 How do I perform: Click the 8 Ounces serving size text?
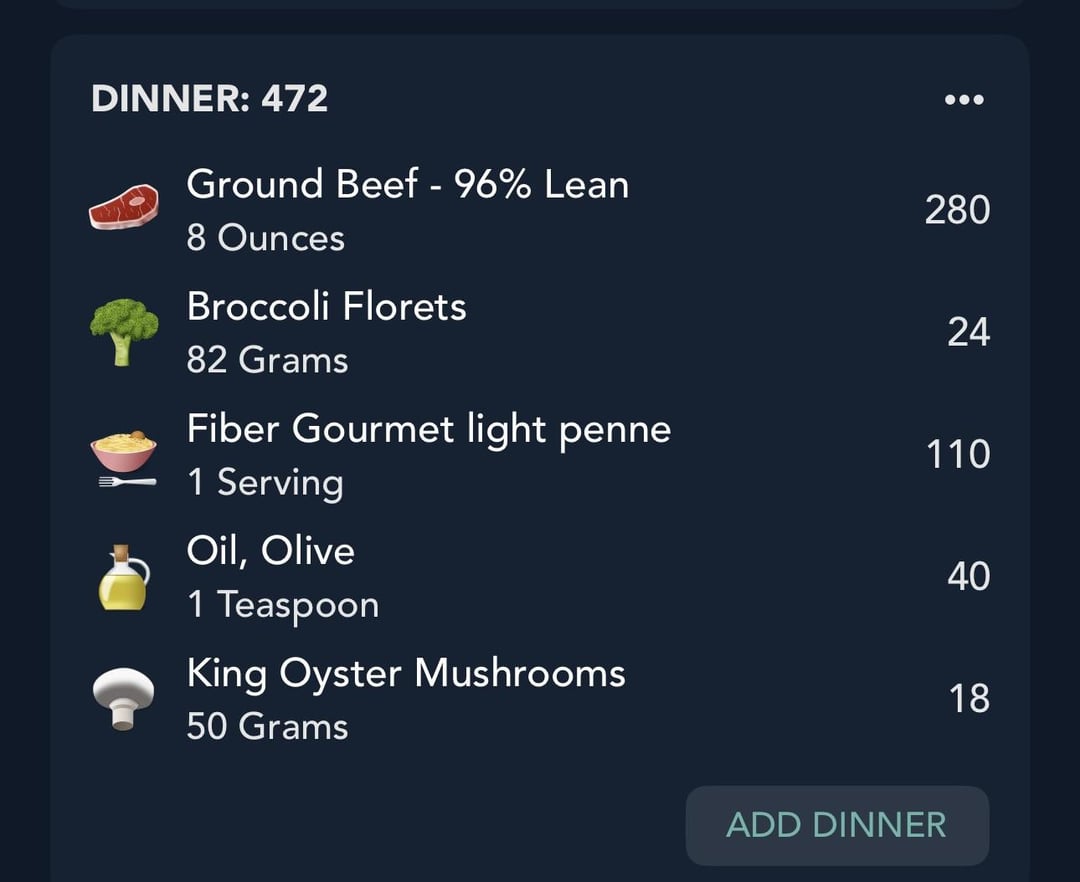[x=265, y=238]
